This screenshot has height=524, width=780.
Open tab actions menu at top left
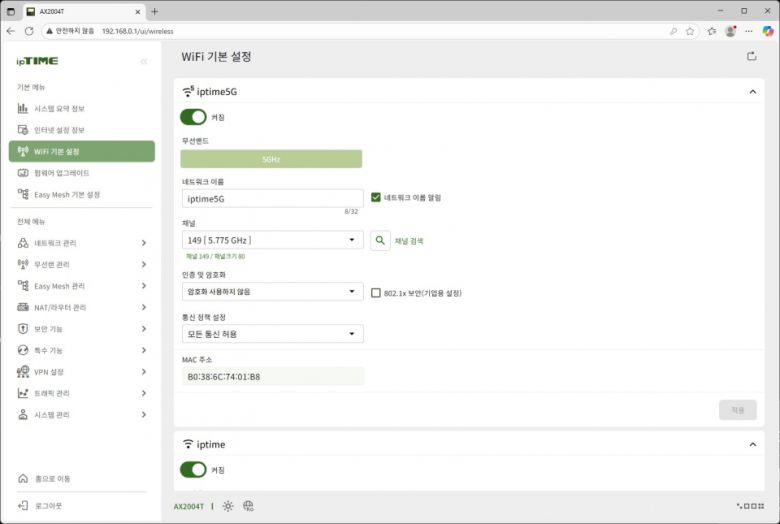pos(11,11)
